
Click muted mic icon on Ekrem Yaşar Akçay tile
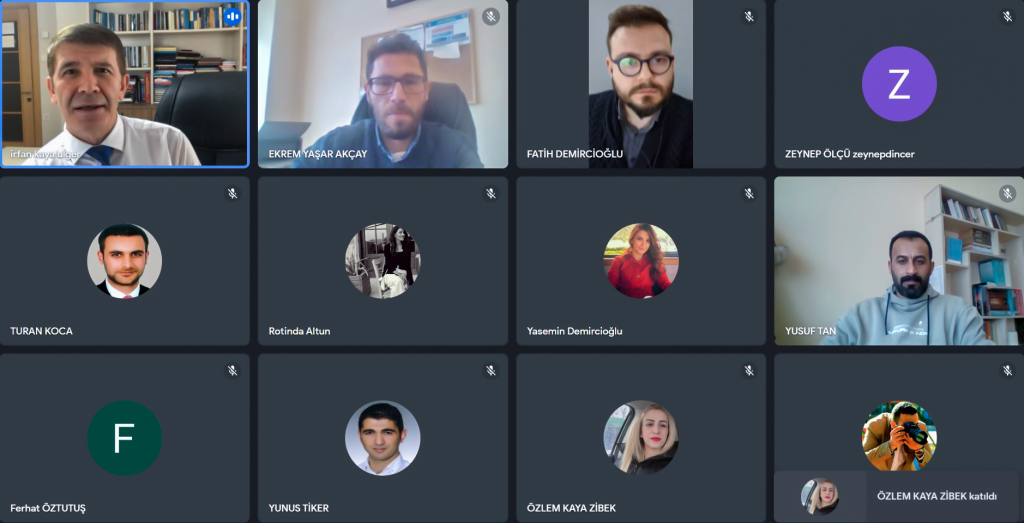490,17
